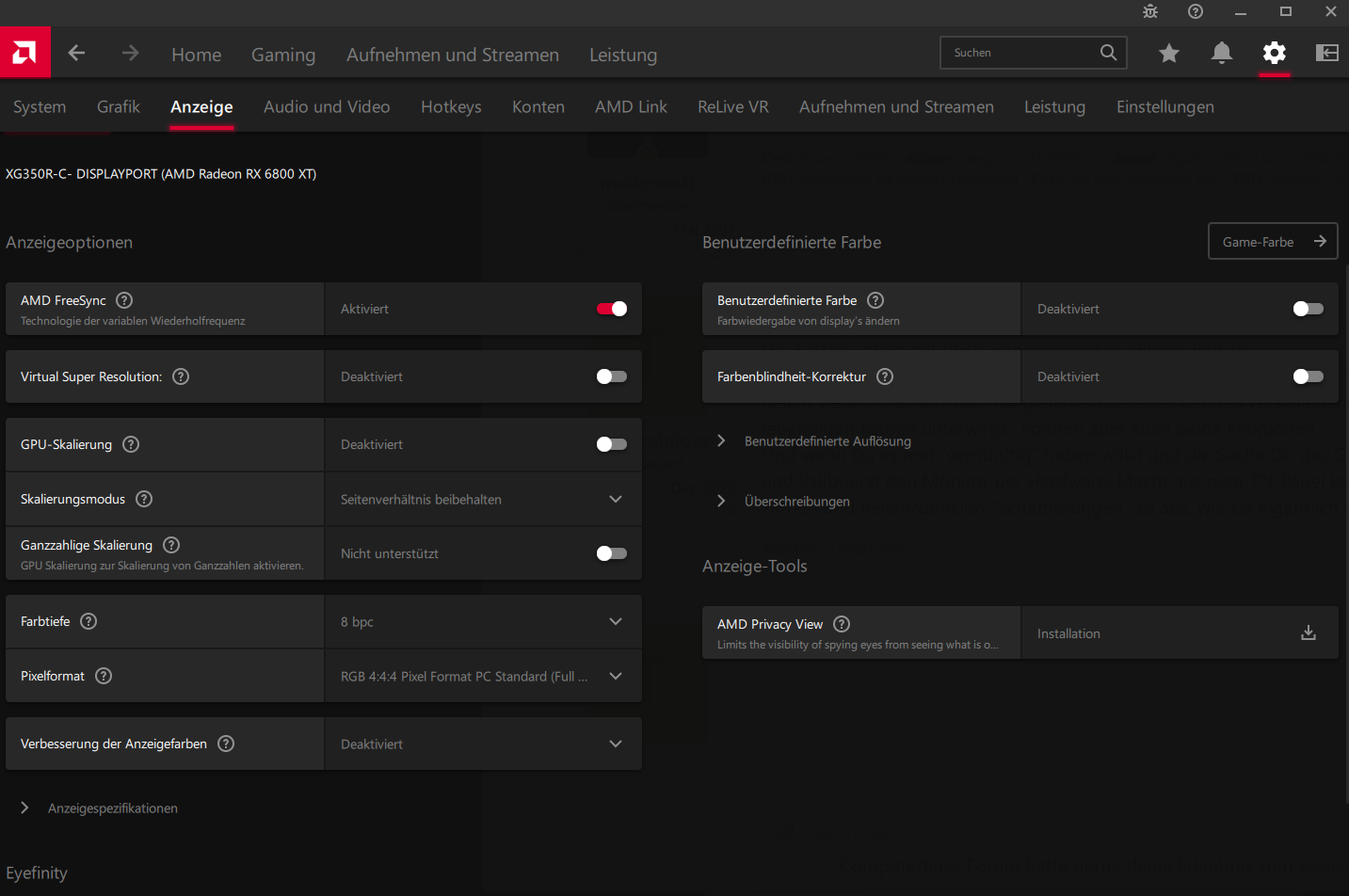Image resolution: width=1349 pixels, height=896 pixels.
Task: Go back with the left arrow
Action: tap(77, 54)
